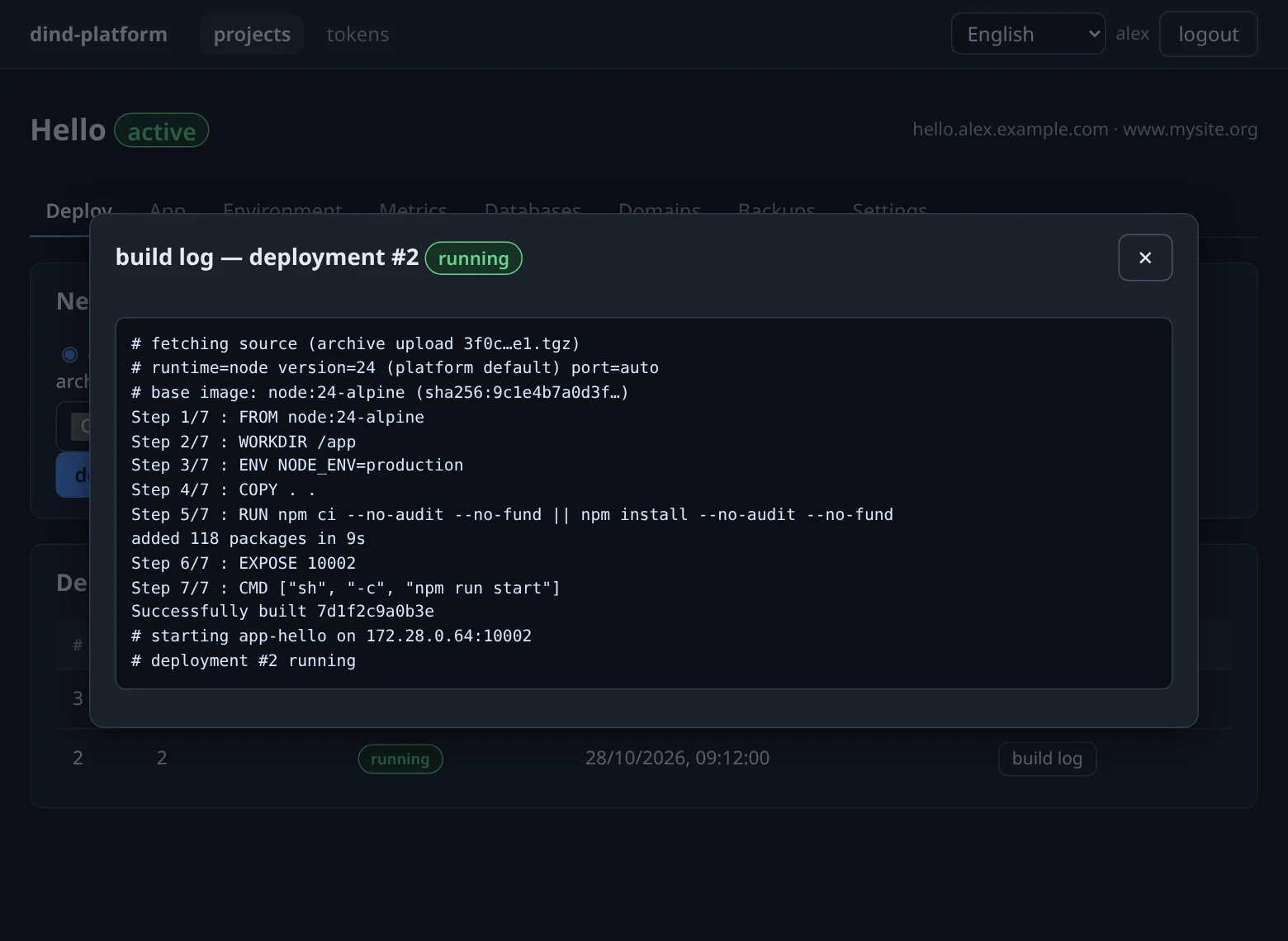Click the deployment timestamp 28/10/2026, 09:12:00

click(677, 758)
